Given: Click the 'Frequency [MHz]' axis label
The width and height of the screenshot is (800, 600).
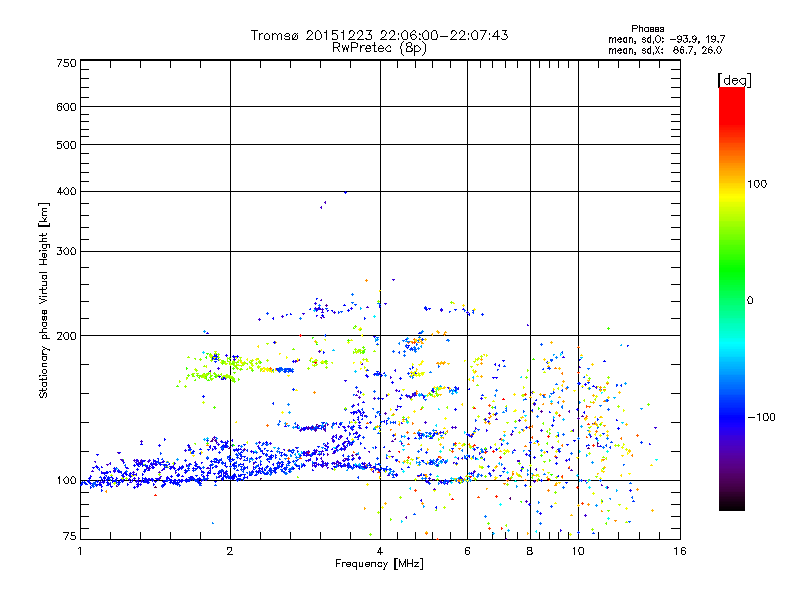Looking at the screenshot, I should [379, 564].
